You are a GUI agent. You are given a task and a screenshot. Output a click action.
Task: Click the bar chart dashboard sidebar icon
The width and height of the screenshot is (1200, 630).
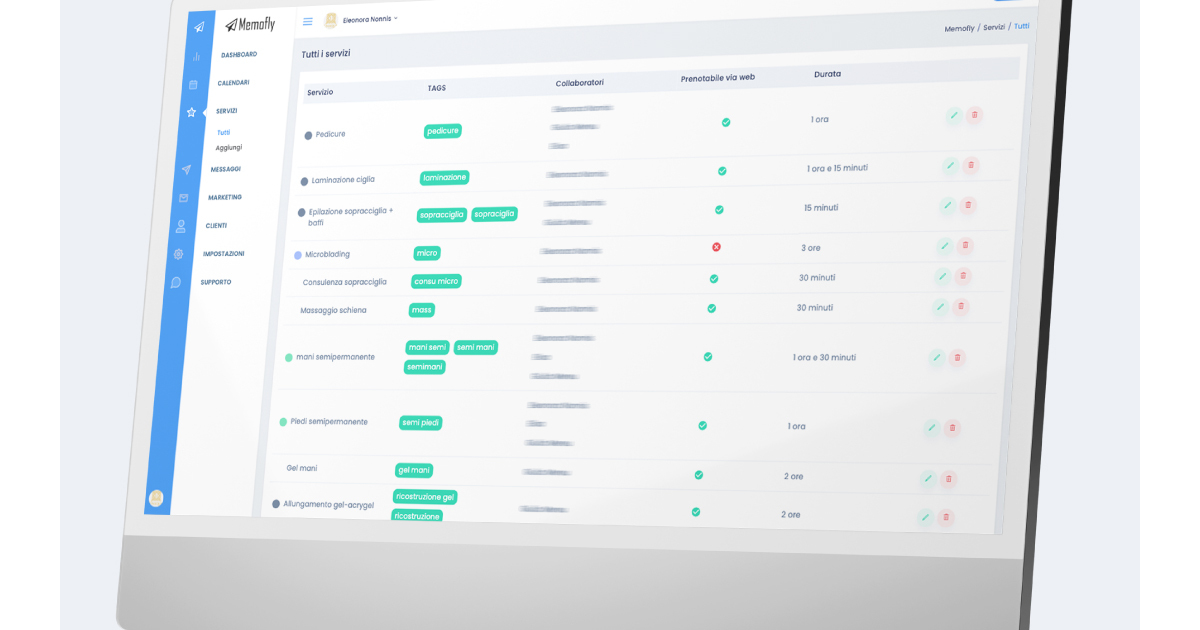click(196, 56)
